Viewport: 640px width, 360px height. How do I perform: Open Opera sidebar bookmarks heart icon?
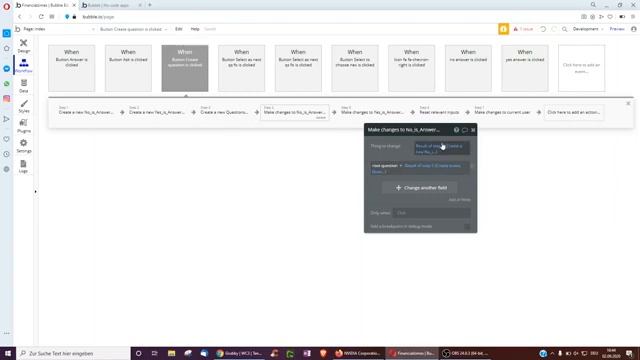7,139
